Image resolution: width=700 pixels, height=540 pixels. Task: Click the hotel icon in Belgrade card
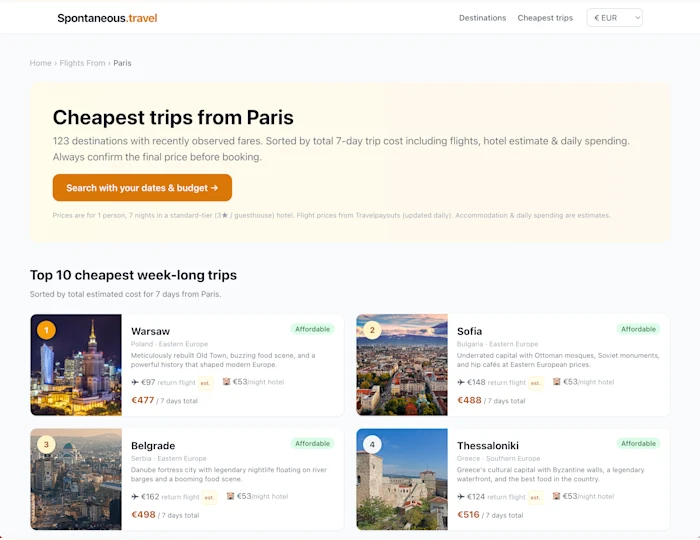(230, 496)
